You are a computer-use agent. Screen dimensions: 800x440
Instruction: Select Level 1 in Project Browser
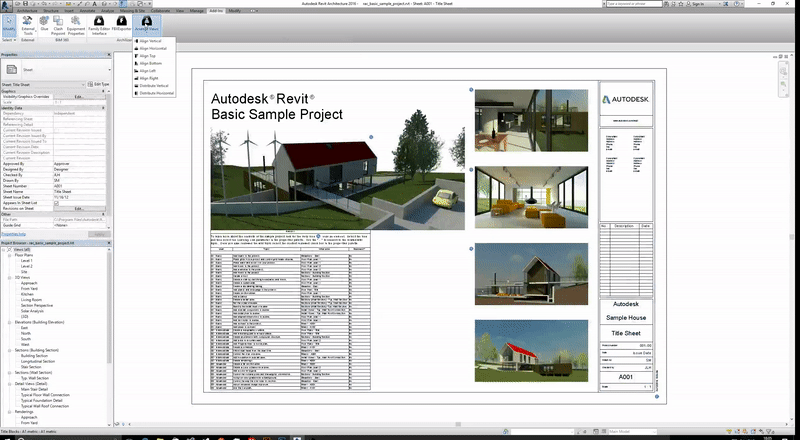coord(27,261)
